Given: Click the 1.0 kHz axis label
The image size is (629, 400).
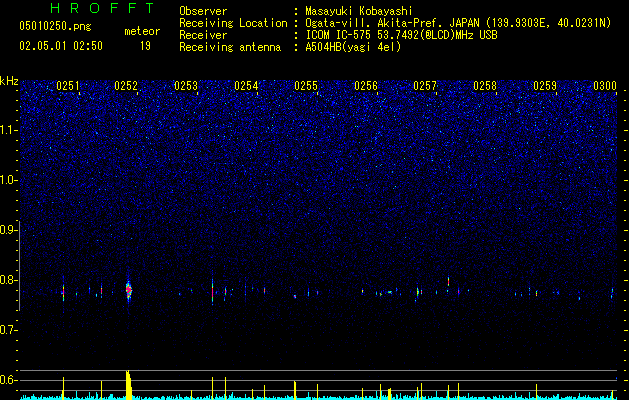Looking at the screenshot, I should click(8, 180).
